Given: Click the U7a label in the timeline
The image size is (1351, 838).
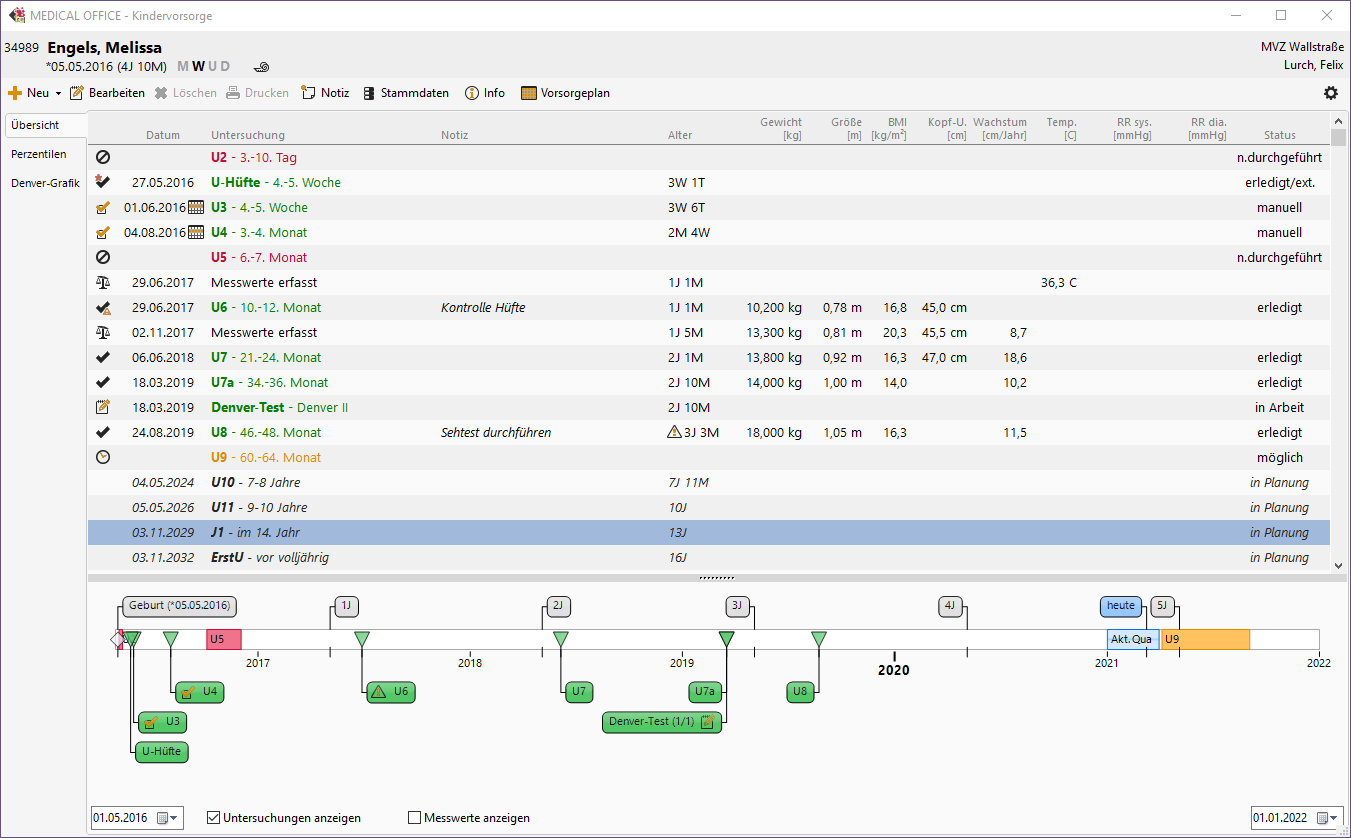Looking at the screenshot, I should click(x=707, y=691).
